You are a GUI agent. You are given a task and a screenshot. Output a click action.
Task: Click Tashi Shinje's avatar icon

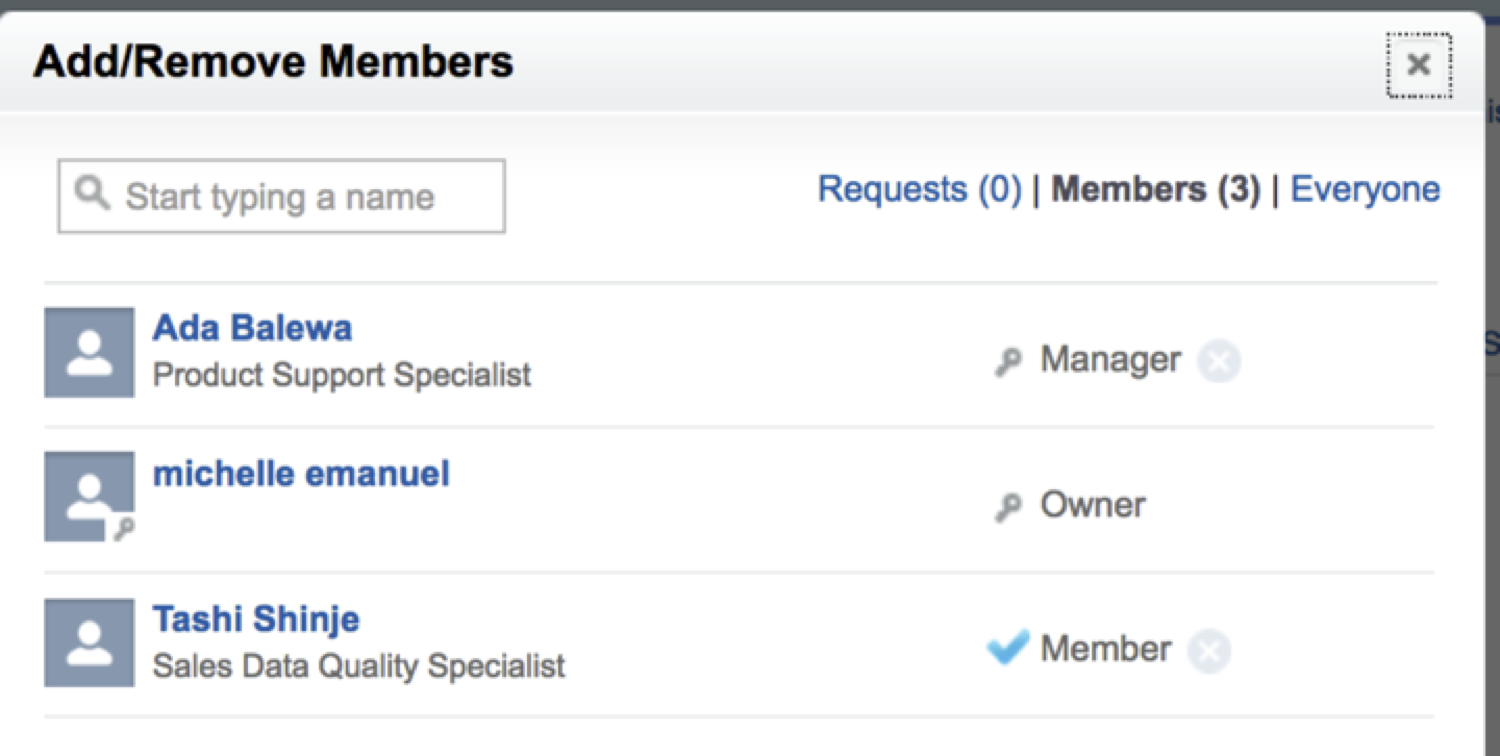89,642
